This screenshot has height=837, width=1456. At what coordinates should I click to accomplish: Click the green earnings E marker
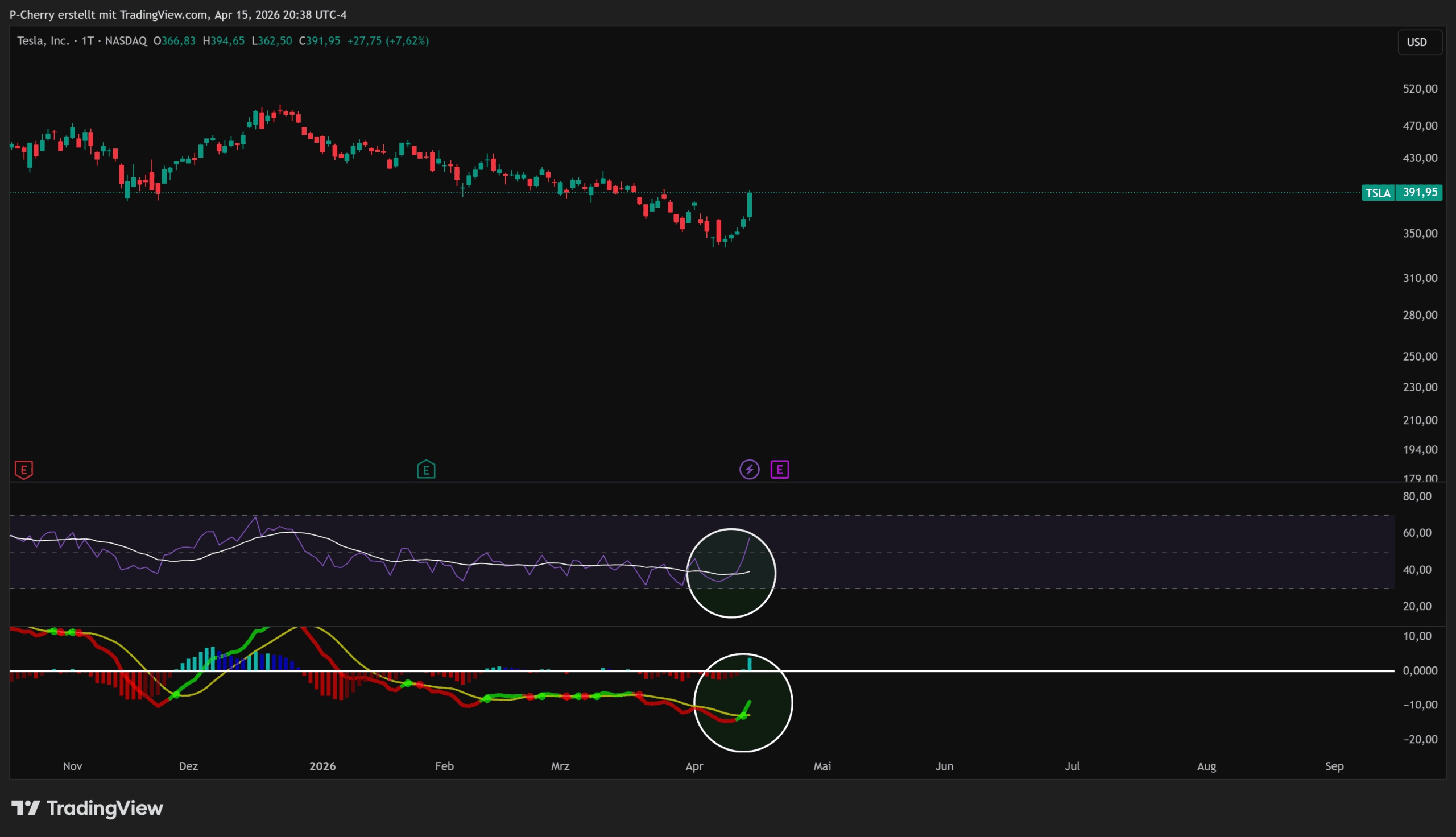click(426, 470)
